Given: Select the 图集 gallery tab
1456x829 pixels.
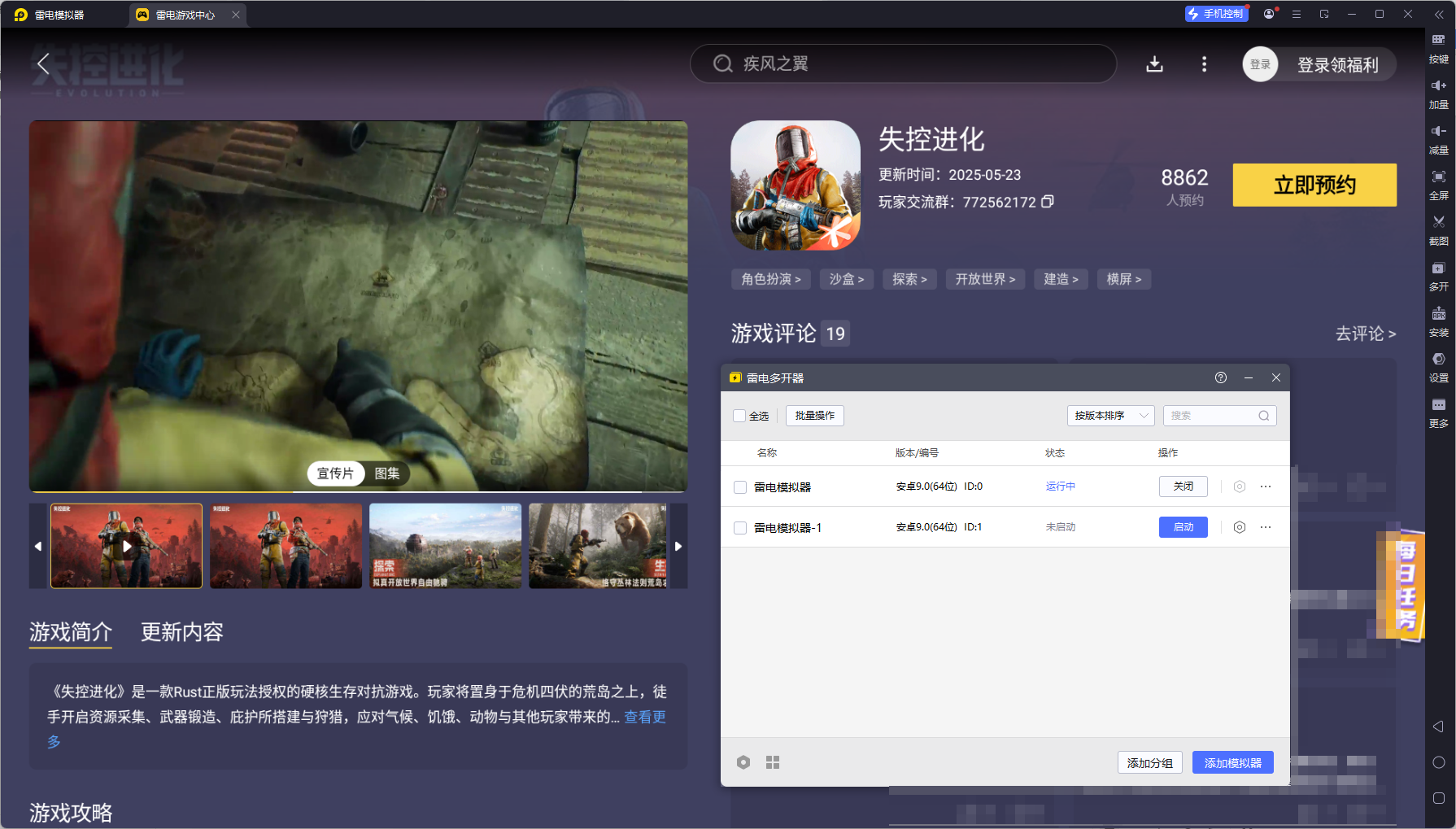Looking at the screenshot, I should pyautogui.click(x=387, y=473).
